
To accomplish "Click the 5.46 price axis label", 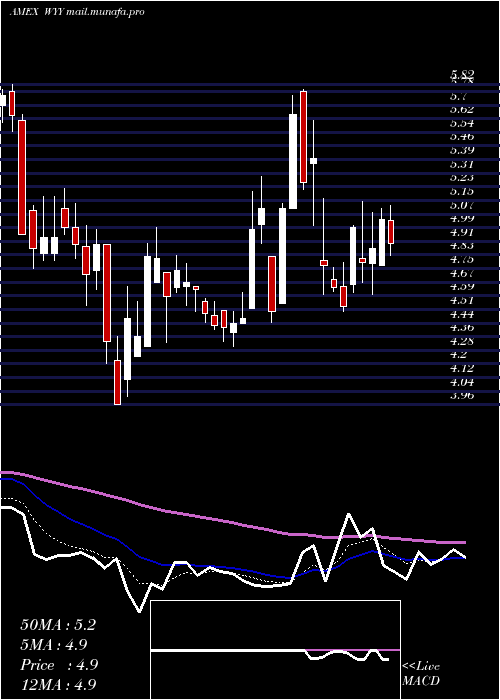I will [x=462, y=137].
